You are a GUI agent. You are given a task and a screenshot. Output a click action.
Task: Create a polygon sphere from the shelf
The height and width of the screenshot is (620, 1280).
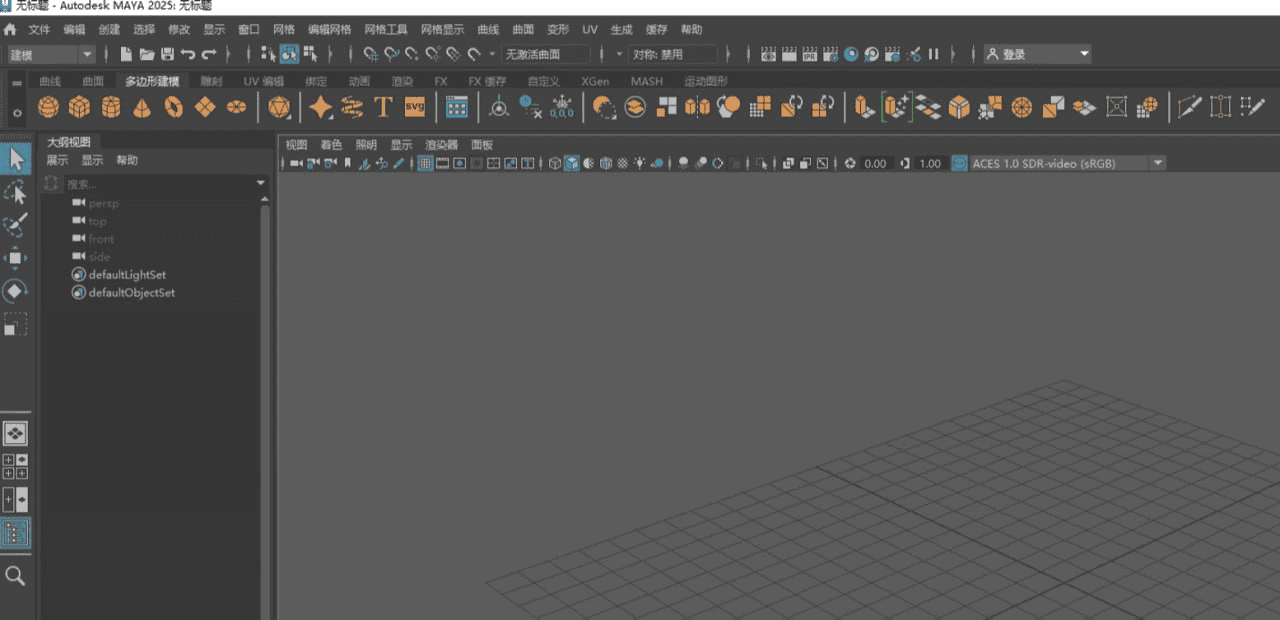48,107
